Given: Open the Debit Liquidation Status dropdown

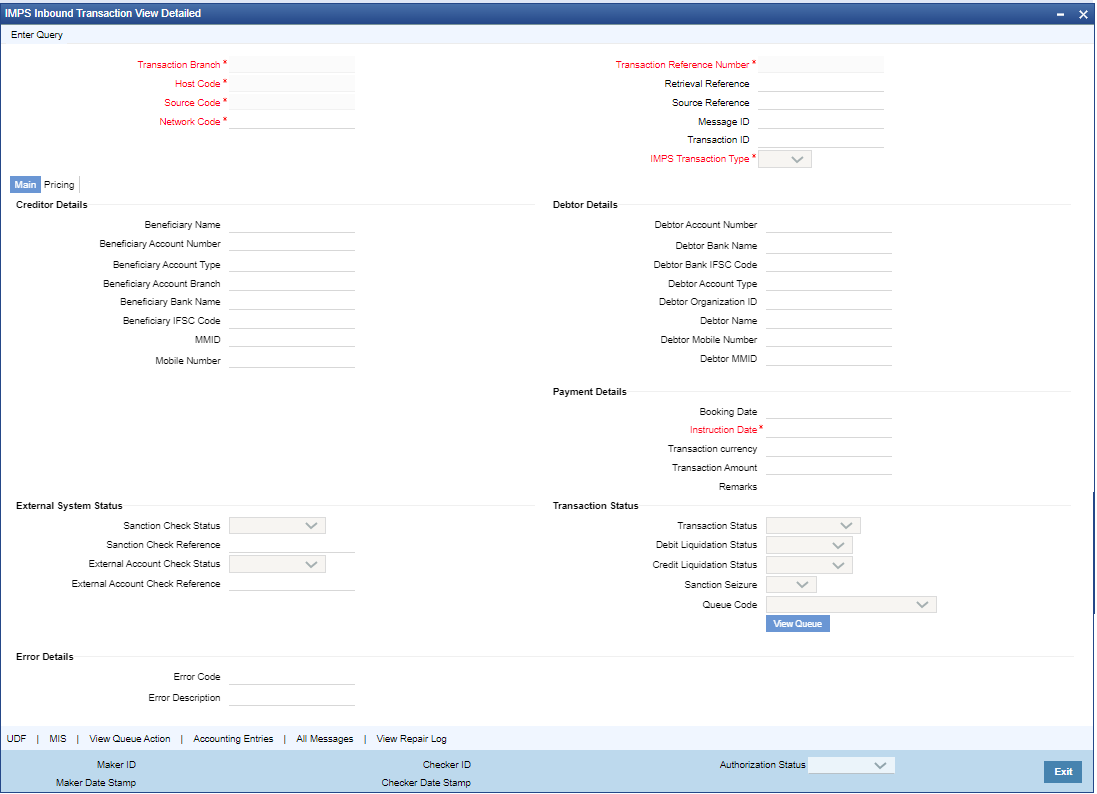Looking at the screenshot, I should coord(809,545).
